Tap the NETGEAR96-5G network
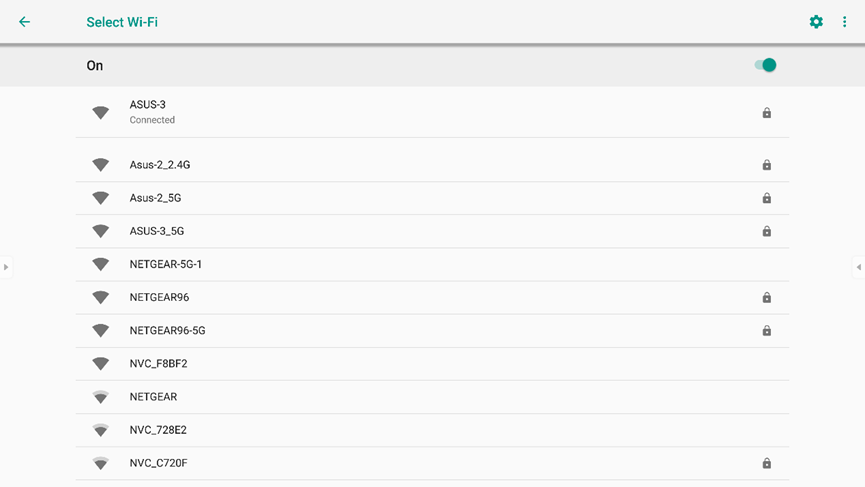This screenshot has height=487, width=865. pyautogui.click(x=432, y=330)
